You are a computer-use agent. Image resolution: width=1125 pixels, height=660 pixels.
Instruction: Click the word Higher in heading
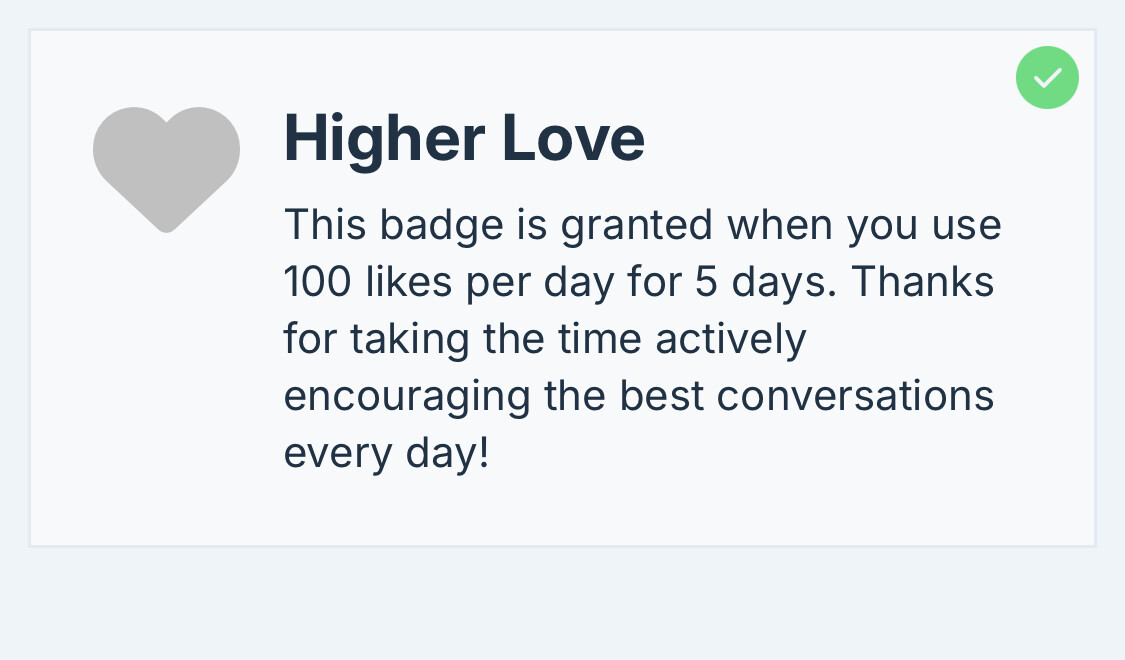[x=385, y=141]
